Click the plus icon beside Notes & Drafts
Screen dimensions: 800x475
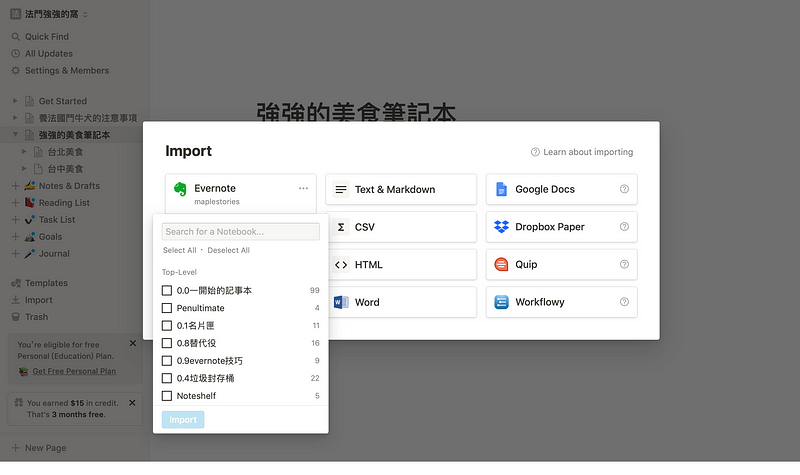(15, 186)
